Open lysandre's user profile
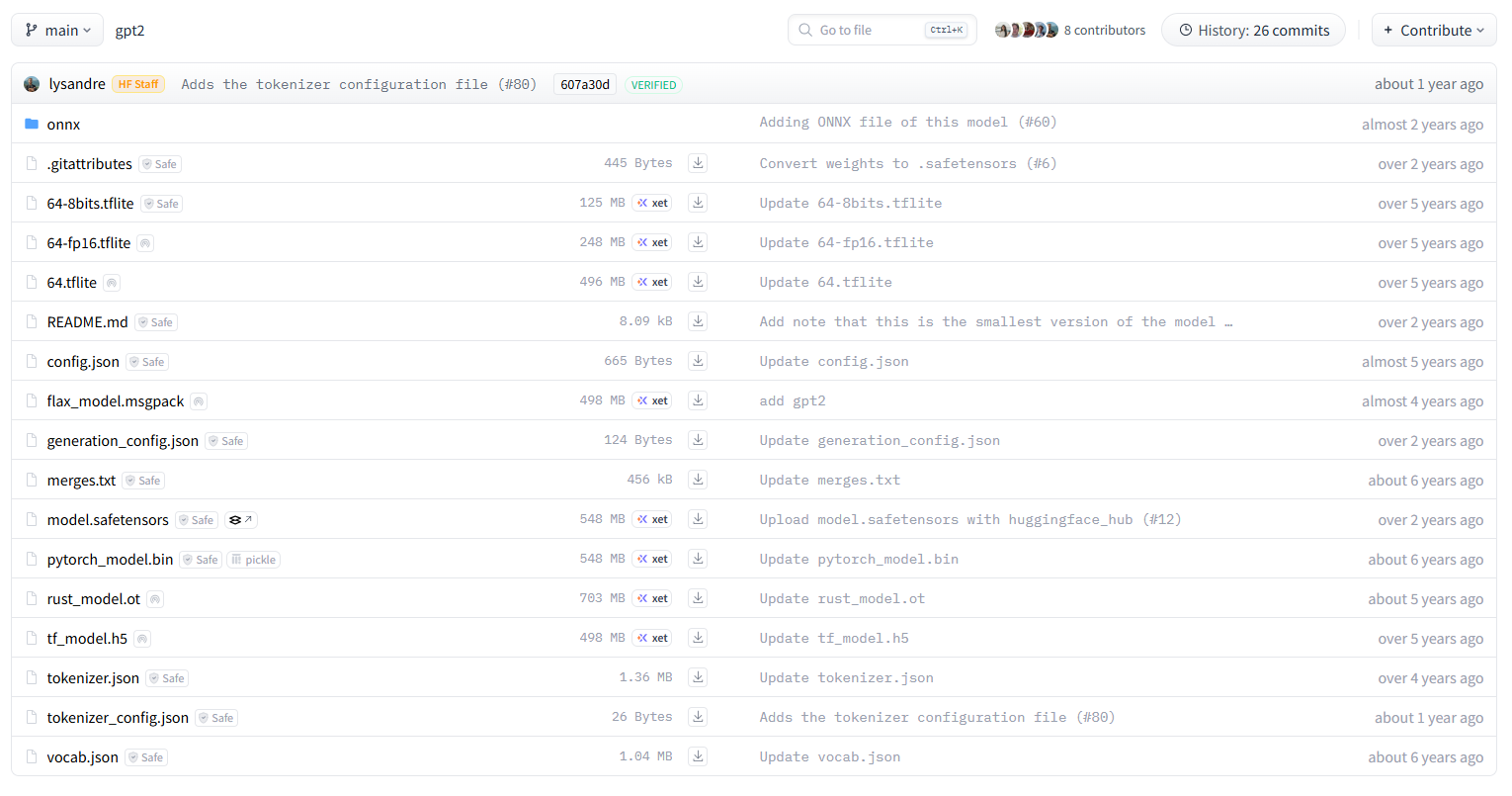The height and width of the screenshot is (796, 1512). point(77,84)
